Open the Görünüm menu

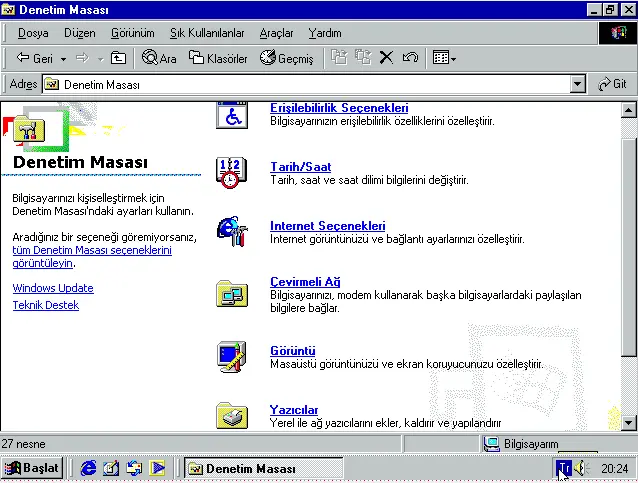pyautogui.click(x=133, y=33)
